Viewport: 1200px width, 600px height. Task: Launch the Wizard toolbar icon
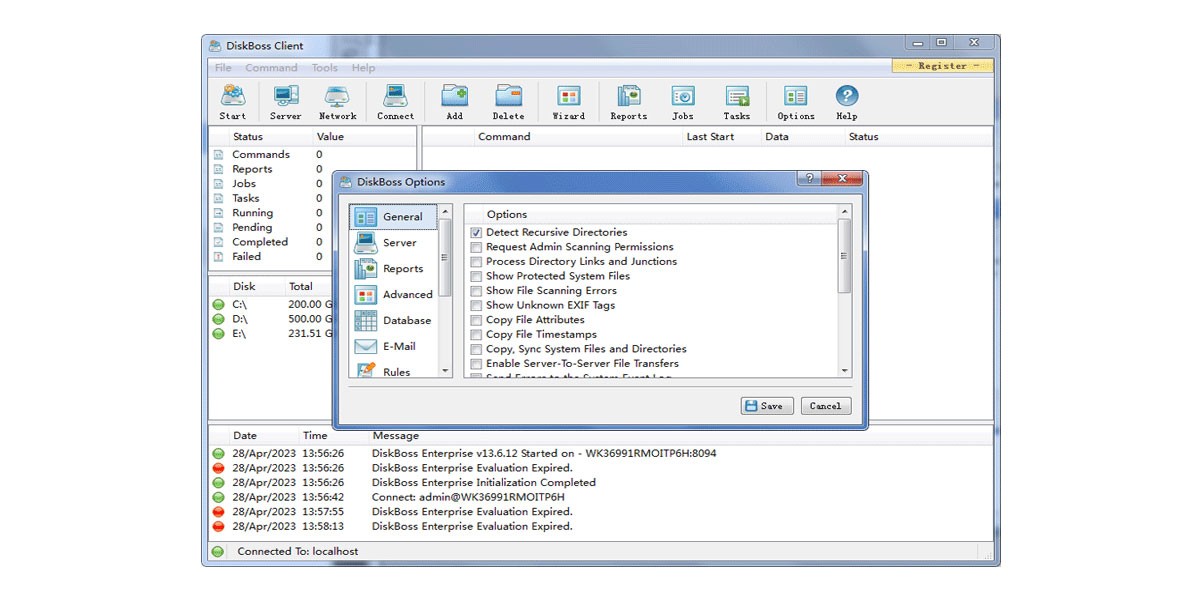(569, 102)
